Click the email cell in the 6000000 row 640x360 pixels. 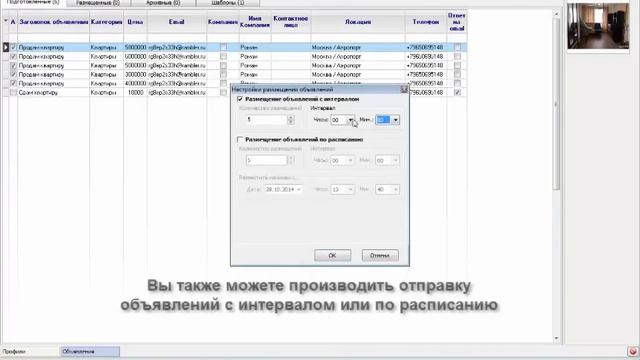(x=177, y=56)
